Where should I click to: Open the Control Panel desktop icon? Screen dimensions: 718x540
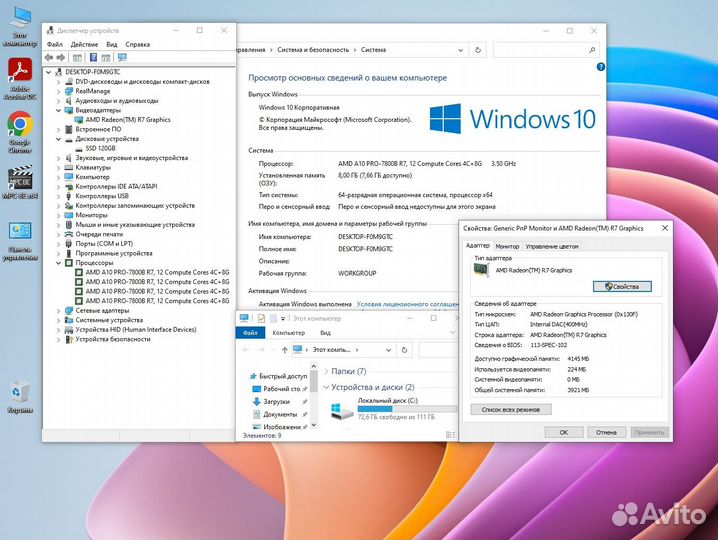coord(20,240)
